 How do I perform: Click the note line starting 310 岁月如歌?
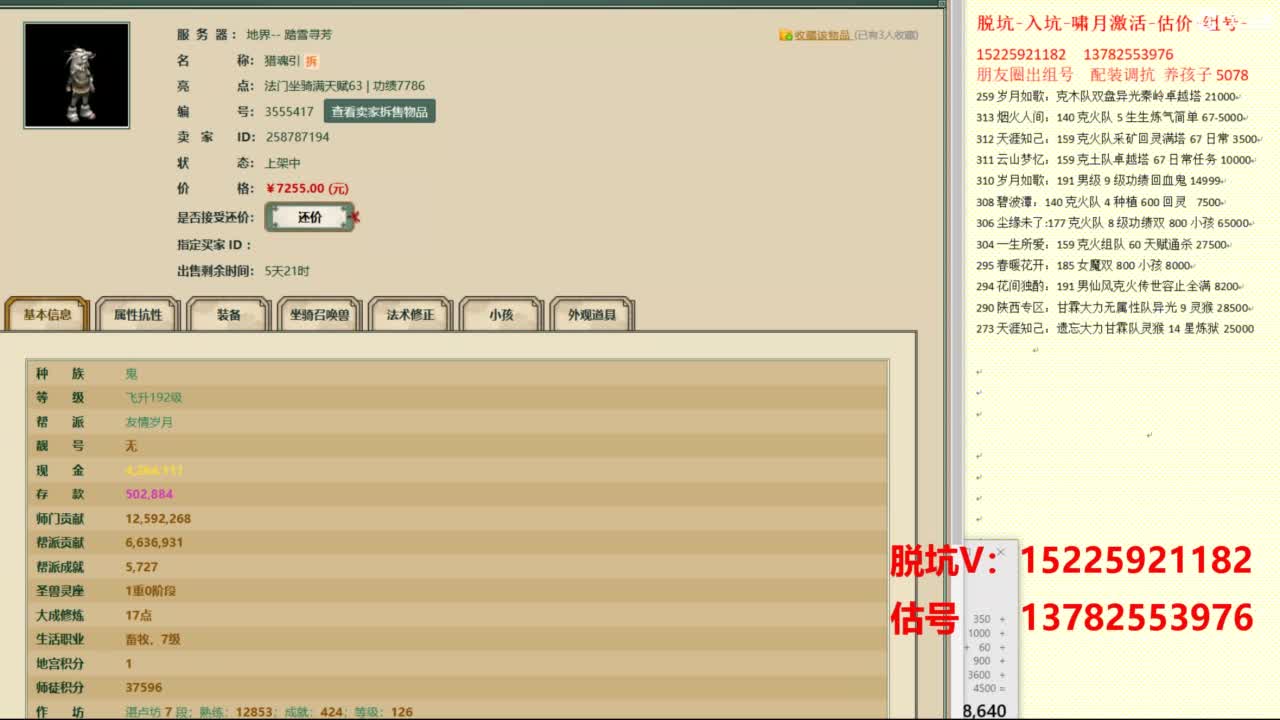tap(1099, 180)
